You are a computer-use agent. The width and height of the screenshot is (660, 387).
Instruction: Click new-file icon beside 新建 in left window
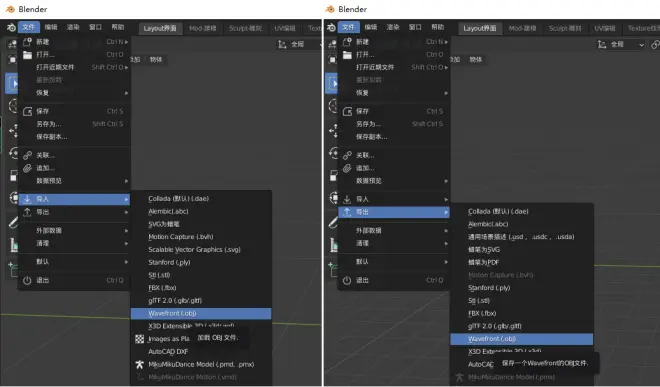(x=27, y=42)
